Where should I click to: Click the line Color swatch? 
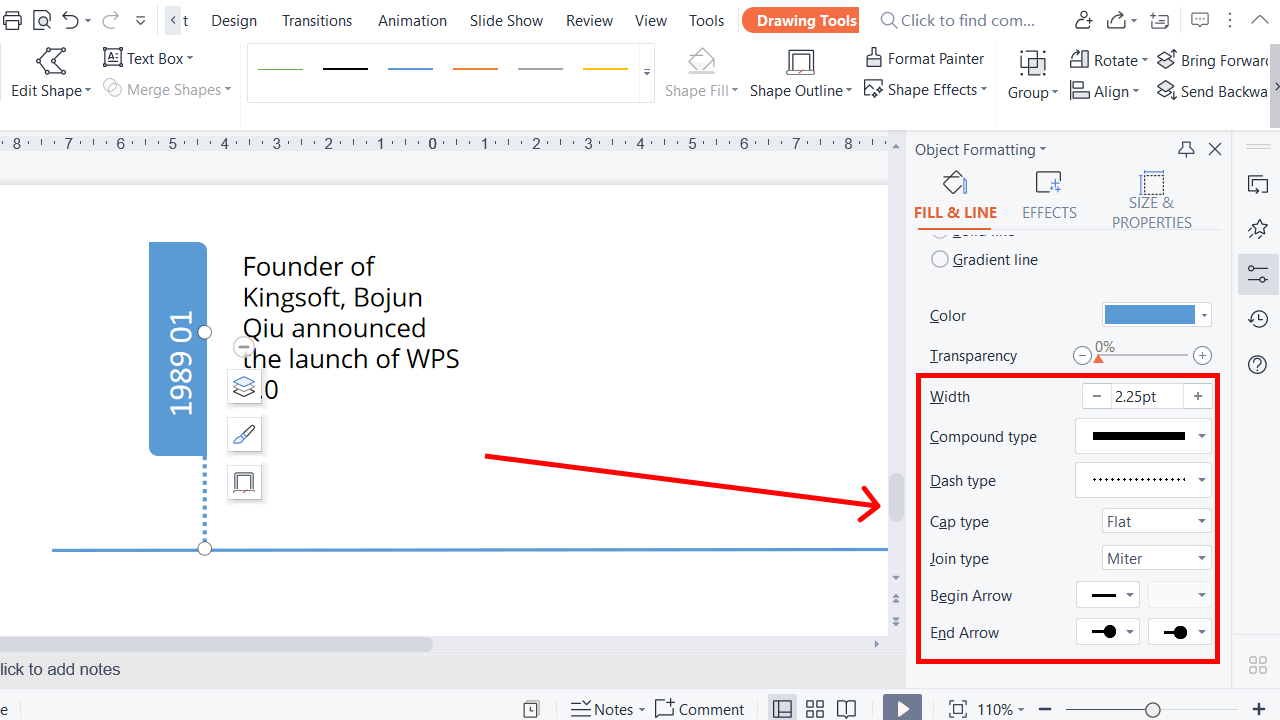pyautogui.click(x=1149, y=315)
